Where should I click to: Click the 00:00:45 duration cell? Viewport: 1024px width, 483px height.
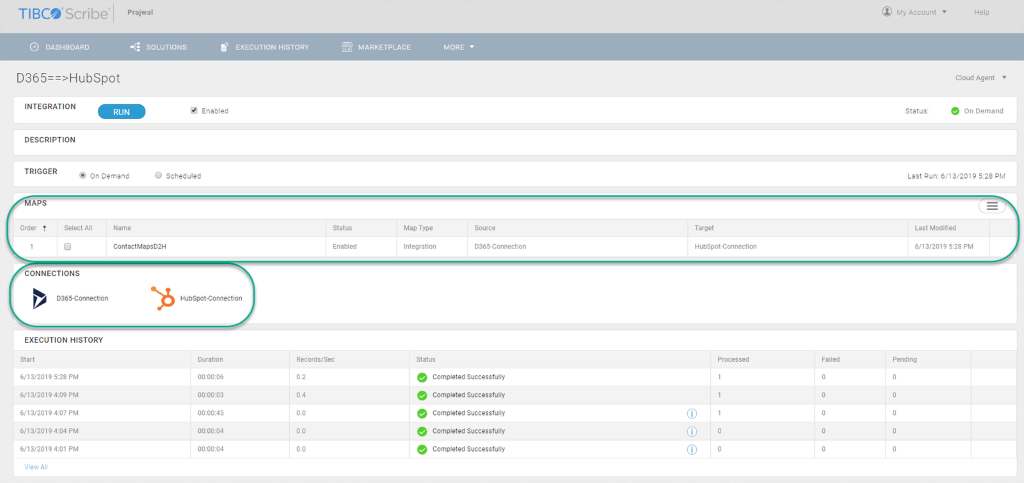[210, 413]
